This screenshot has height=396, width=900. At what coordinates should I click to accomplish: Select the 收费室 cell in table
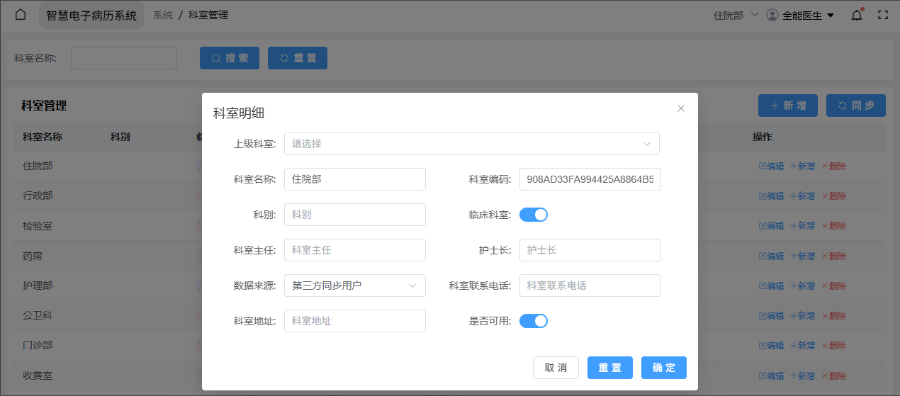click(38, 376)
